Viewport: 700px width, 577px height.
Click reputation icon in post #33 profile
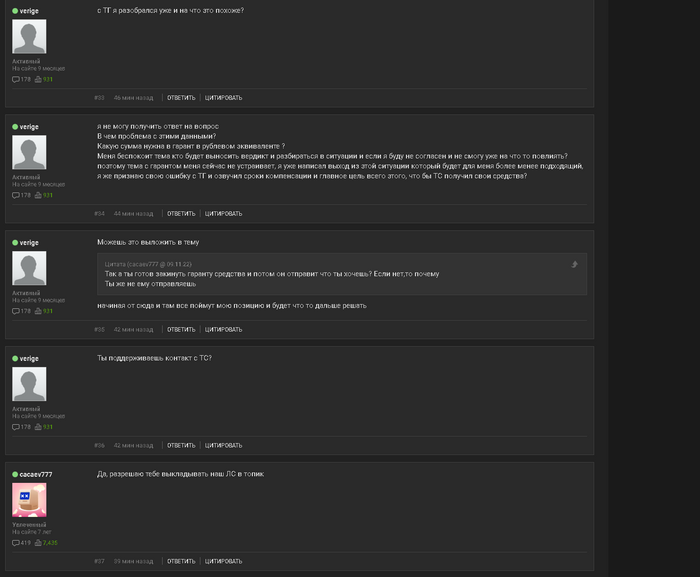click(38, 79)
